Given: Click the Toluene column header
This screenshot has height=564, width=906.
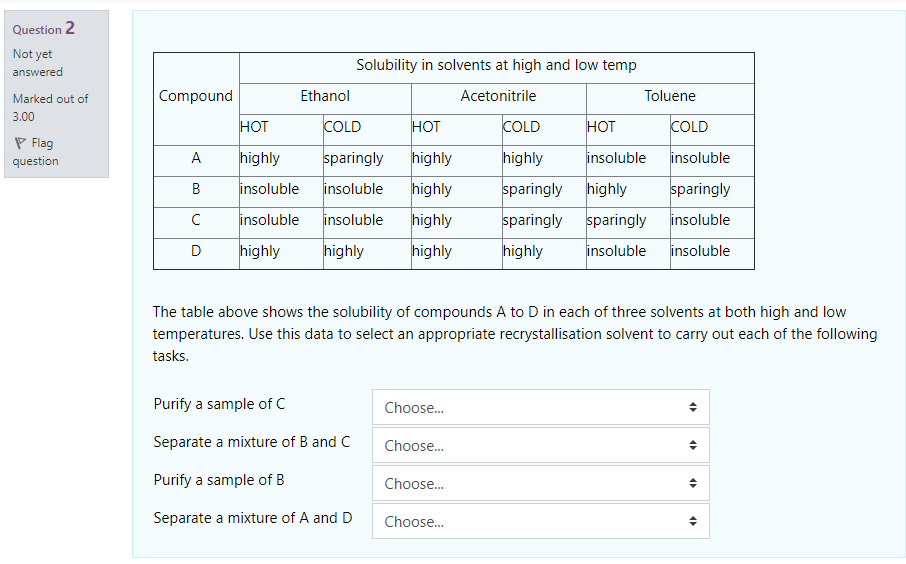Looking at the screenshot, I should pyautogui.click(x=670, y=96).
